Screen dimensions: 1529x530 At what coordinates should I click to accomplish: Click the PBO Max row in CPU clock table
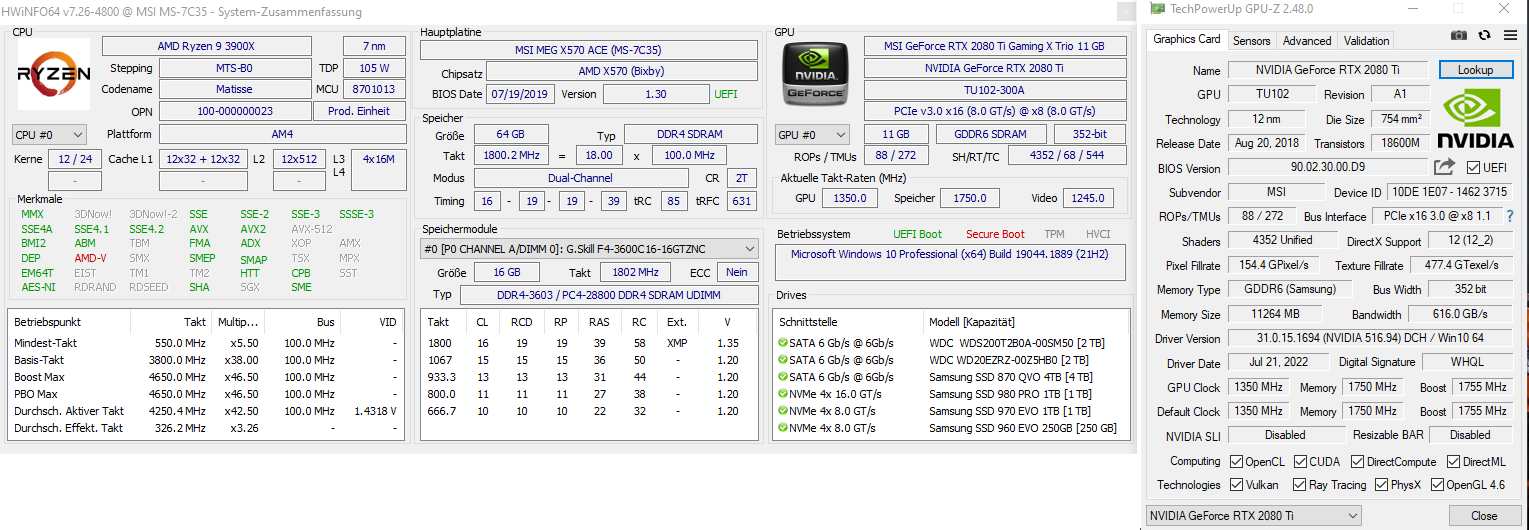[206, 394]
